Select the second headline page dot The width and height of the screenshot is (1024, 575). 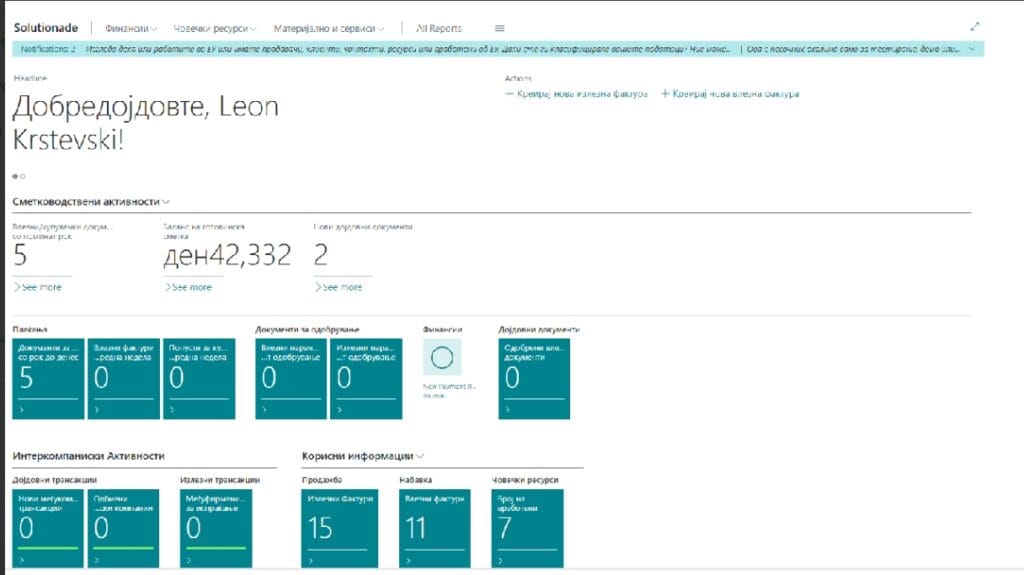(23, 176)
